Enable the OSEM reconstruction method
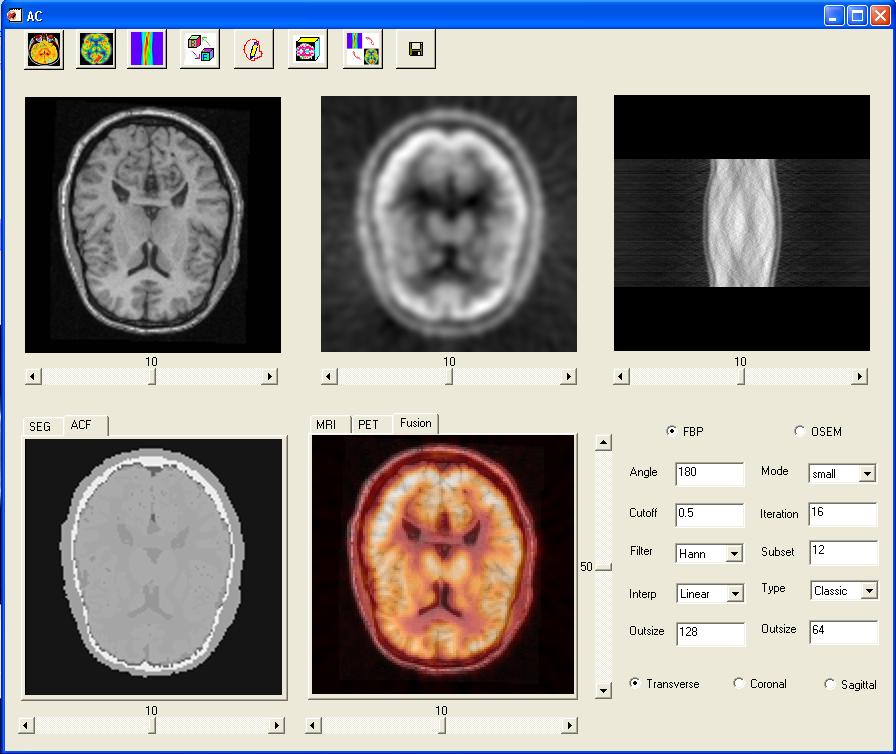The height and width of the screenshot is (754, 896). click(x=799, y=431)
